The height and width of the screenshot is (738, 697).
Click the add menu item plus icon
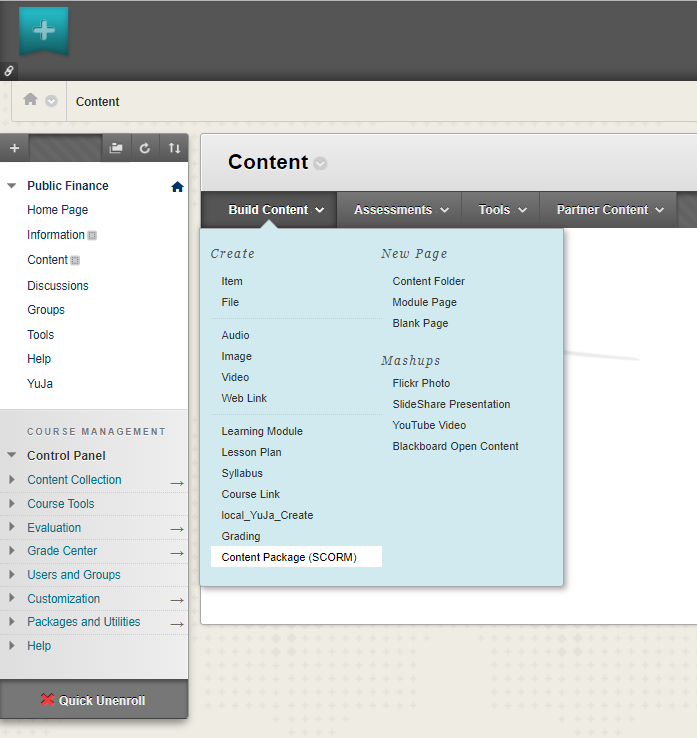tap(15, 148)
